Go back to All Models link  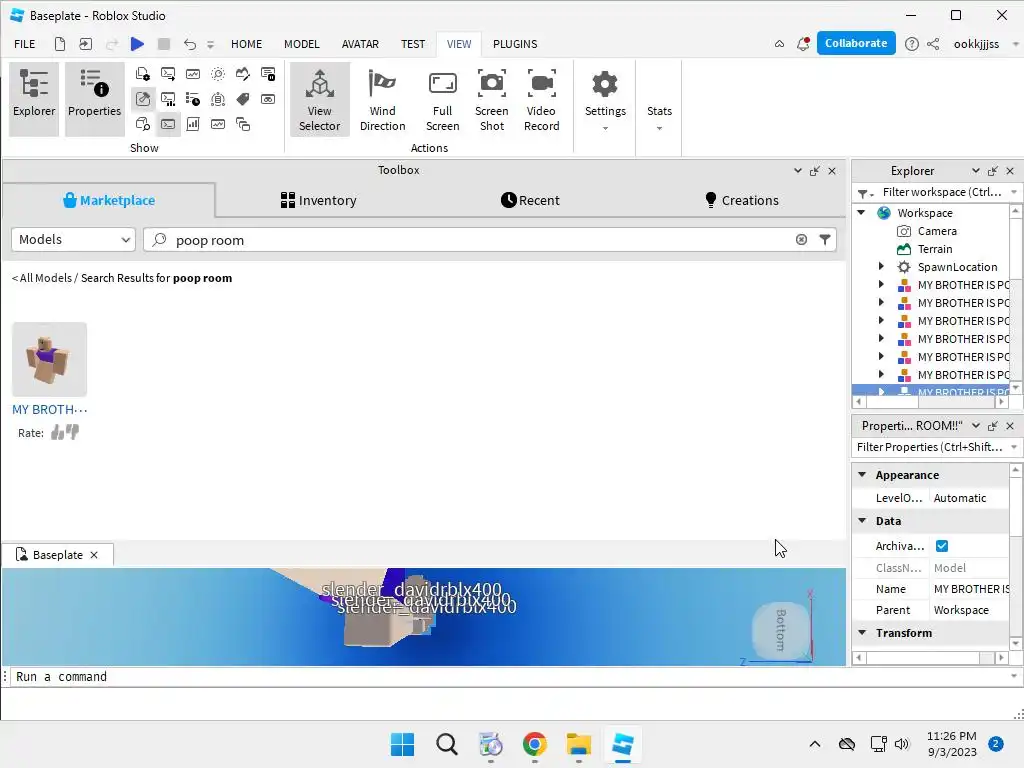coord(42,278)
